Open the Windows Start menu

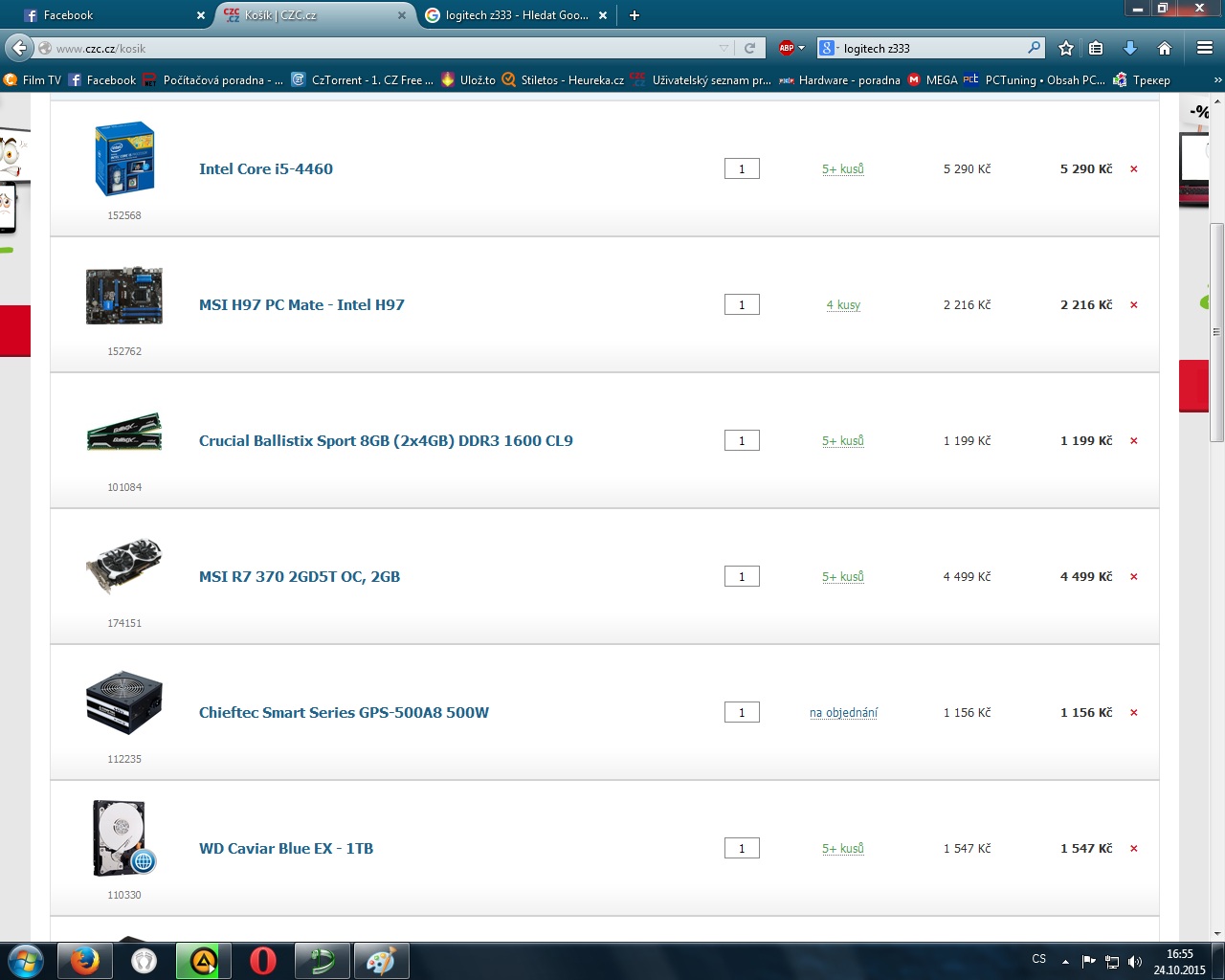coord(25,961)
